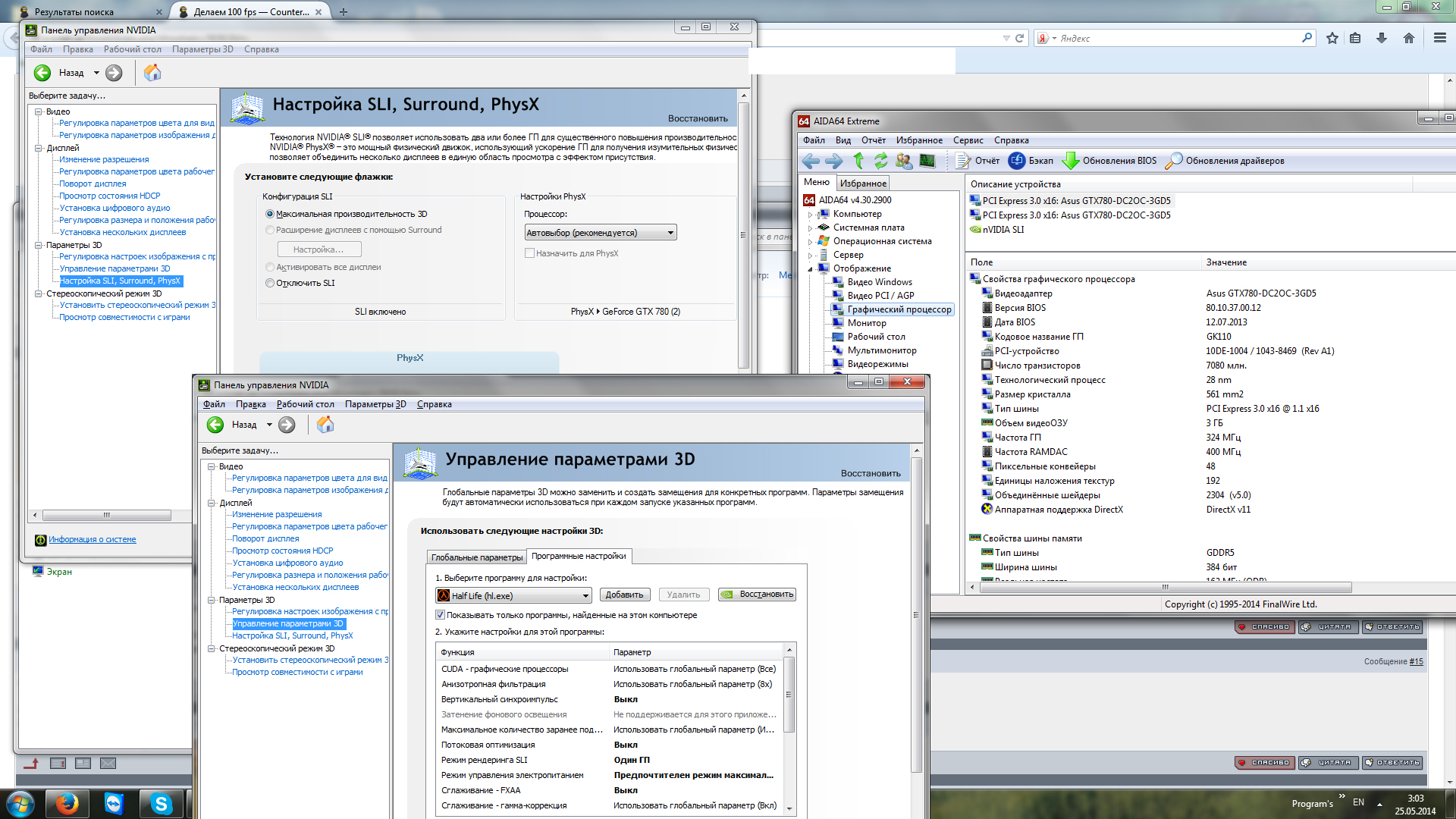Switch to the Результаты поиска browser tab
This screenshot has height=819, width=1456.
(91, 11)
